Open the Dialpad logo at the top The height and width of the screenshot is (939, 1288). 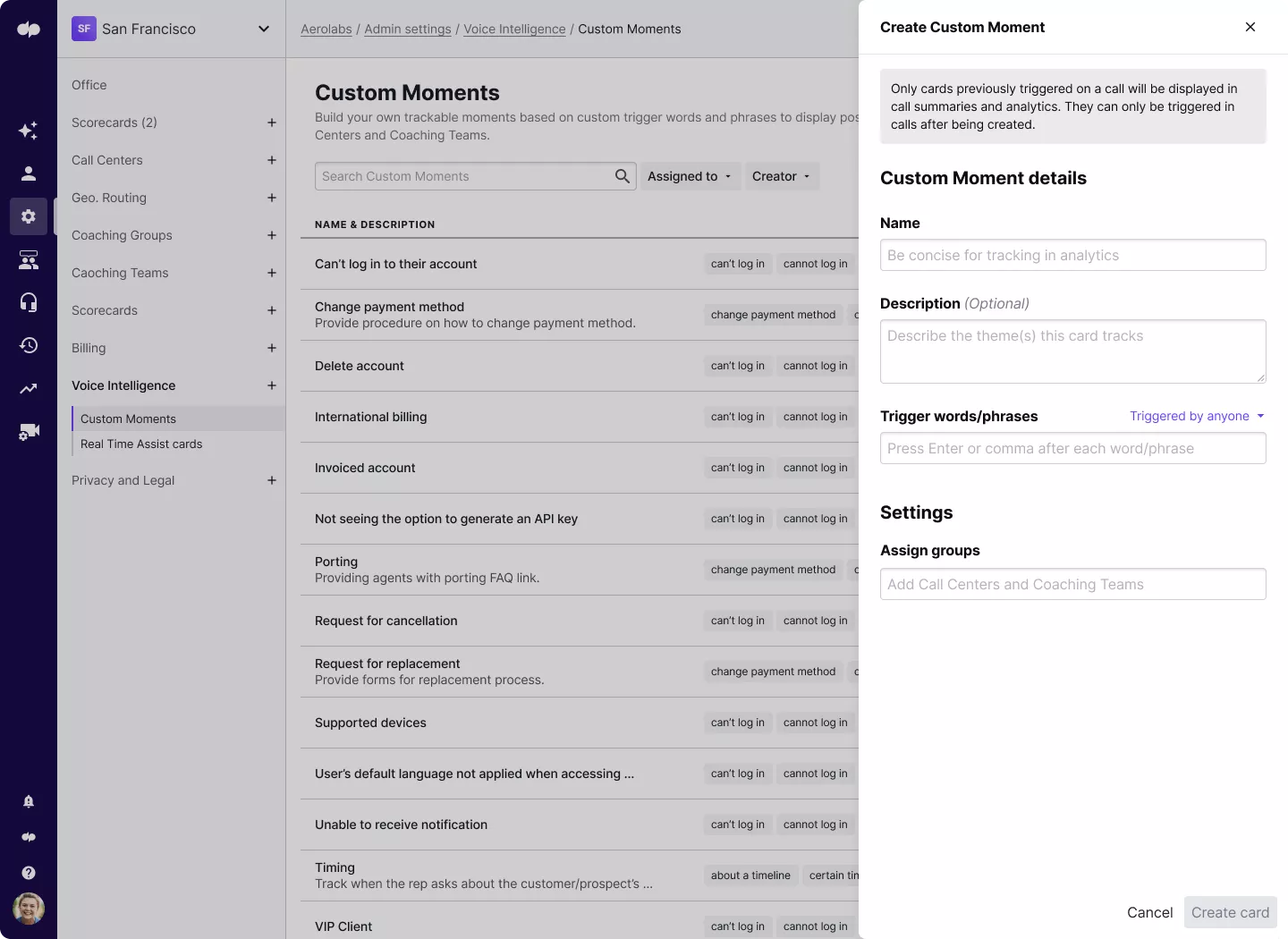(29, 29)
